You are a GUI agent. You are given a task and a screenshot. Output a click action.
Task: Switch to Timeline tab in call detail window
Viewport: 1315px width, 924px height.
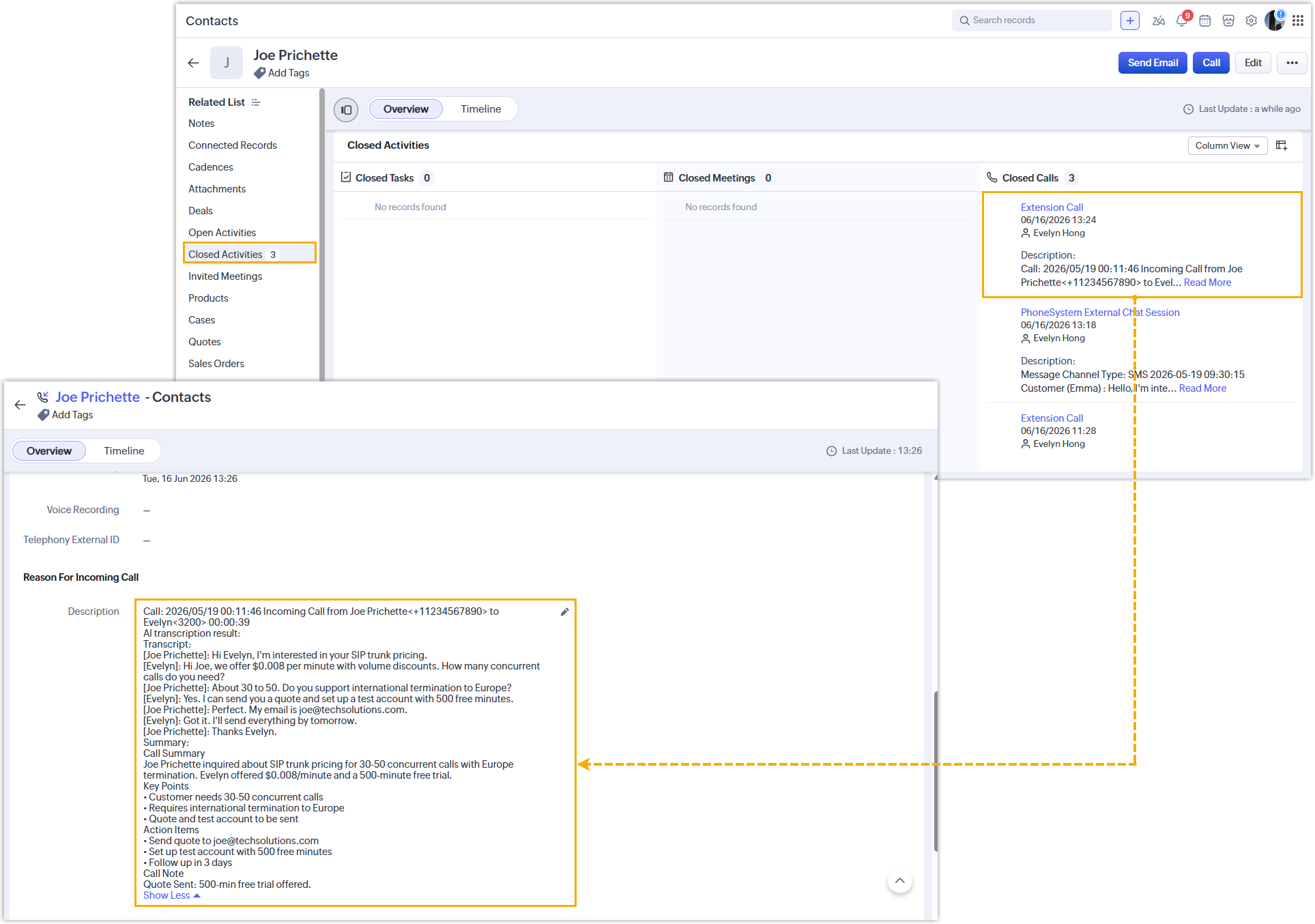[124, 451]
